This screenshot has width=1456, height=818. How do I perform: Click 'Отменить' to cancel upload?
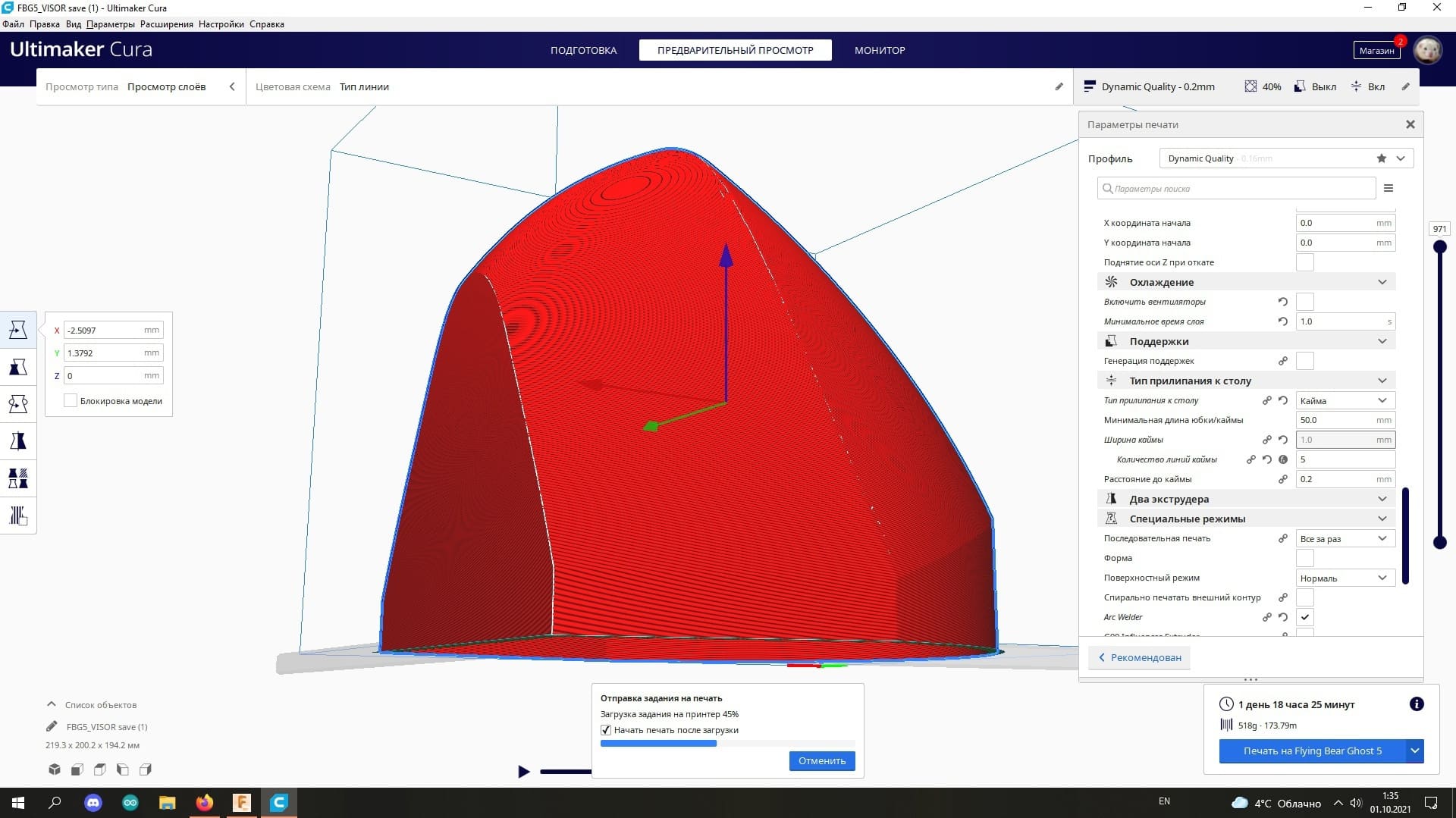tap(822, 760)
